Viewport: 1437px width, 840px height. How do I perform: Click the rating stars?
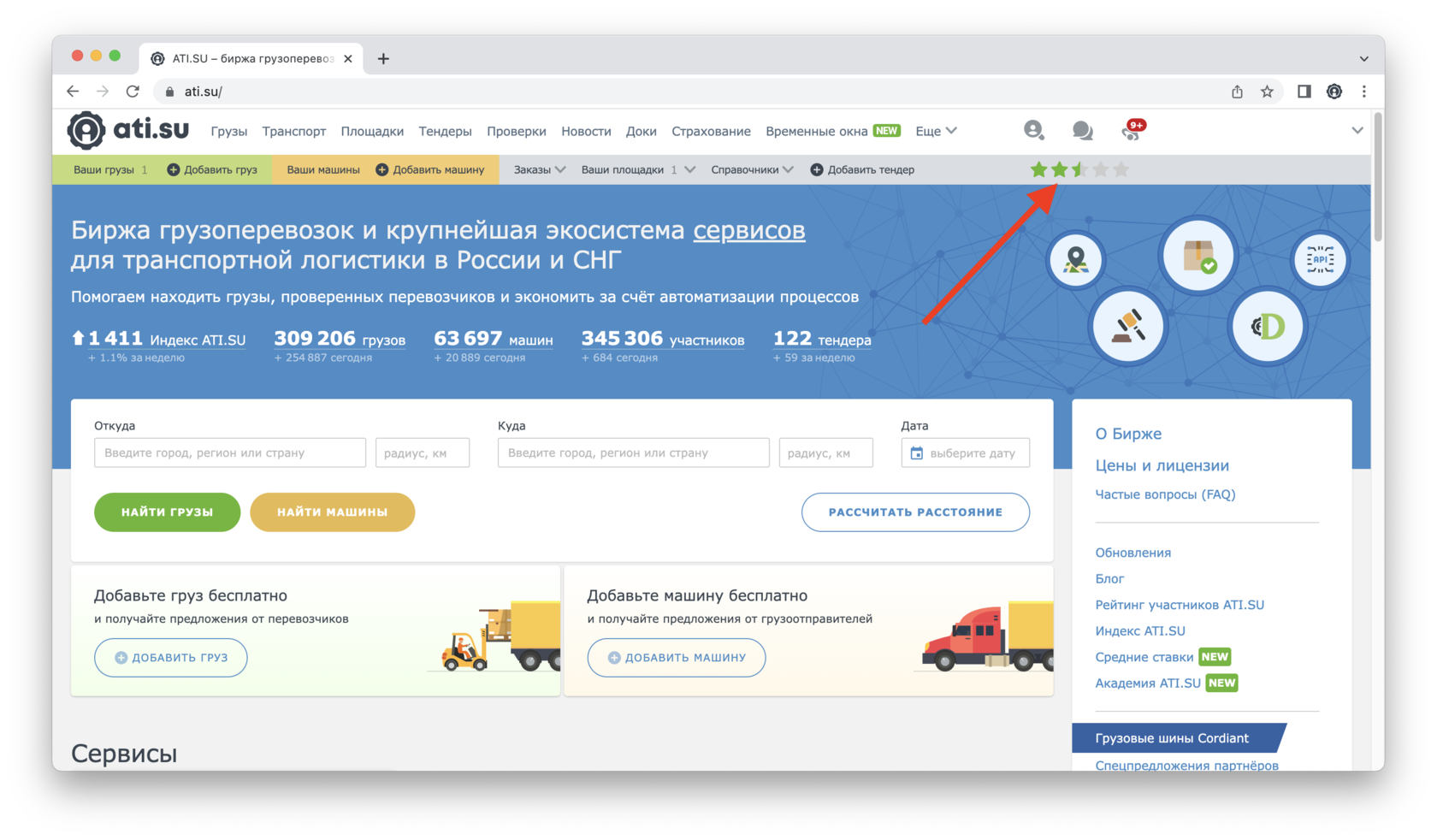(x=1079, y=169)
